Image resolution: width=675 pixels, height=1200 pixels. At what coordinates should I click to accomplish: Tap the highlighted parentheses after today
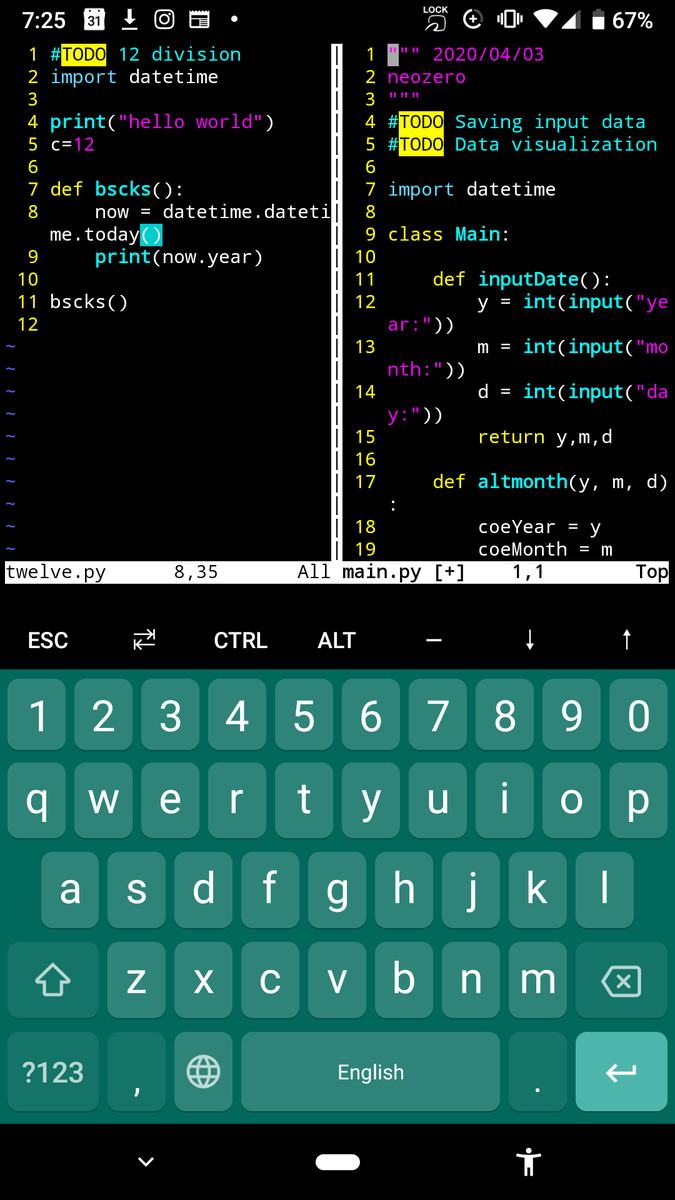pyautogui.click(x=151, y=234)
